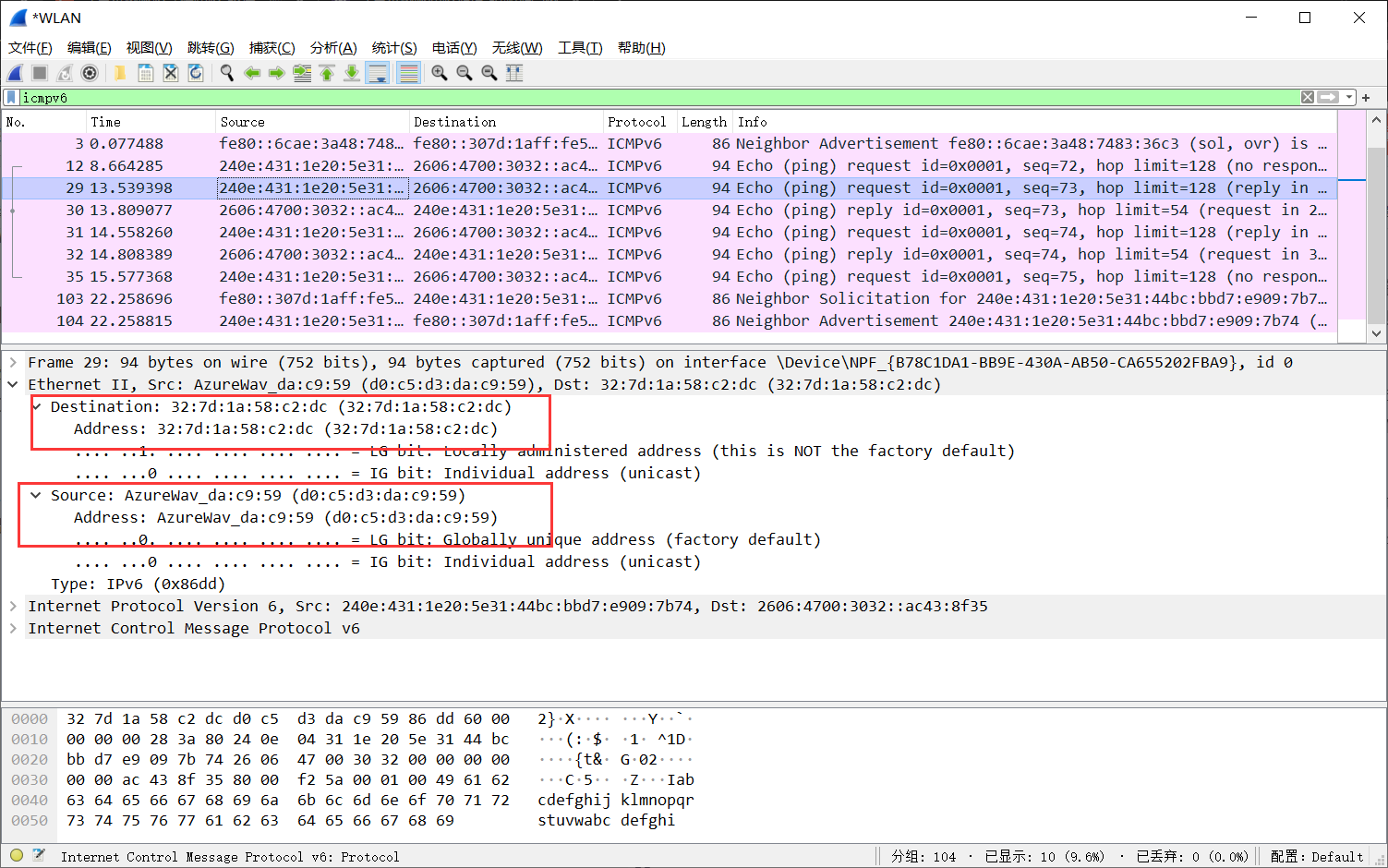Open the 电话(Y) menu

(454, 48)
